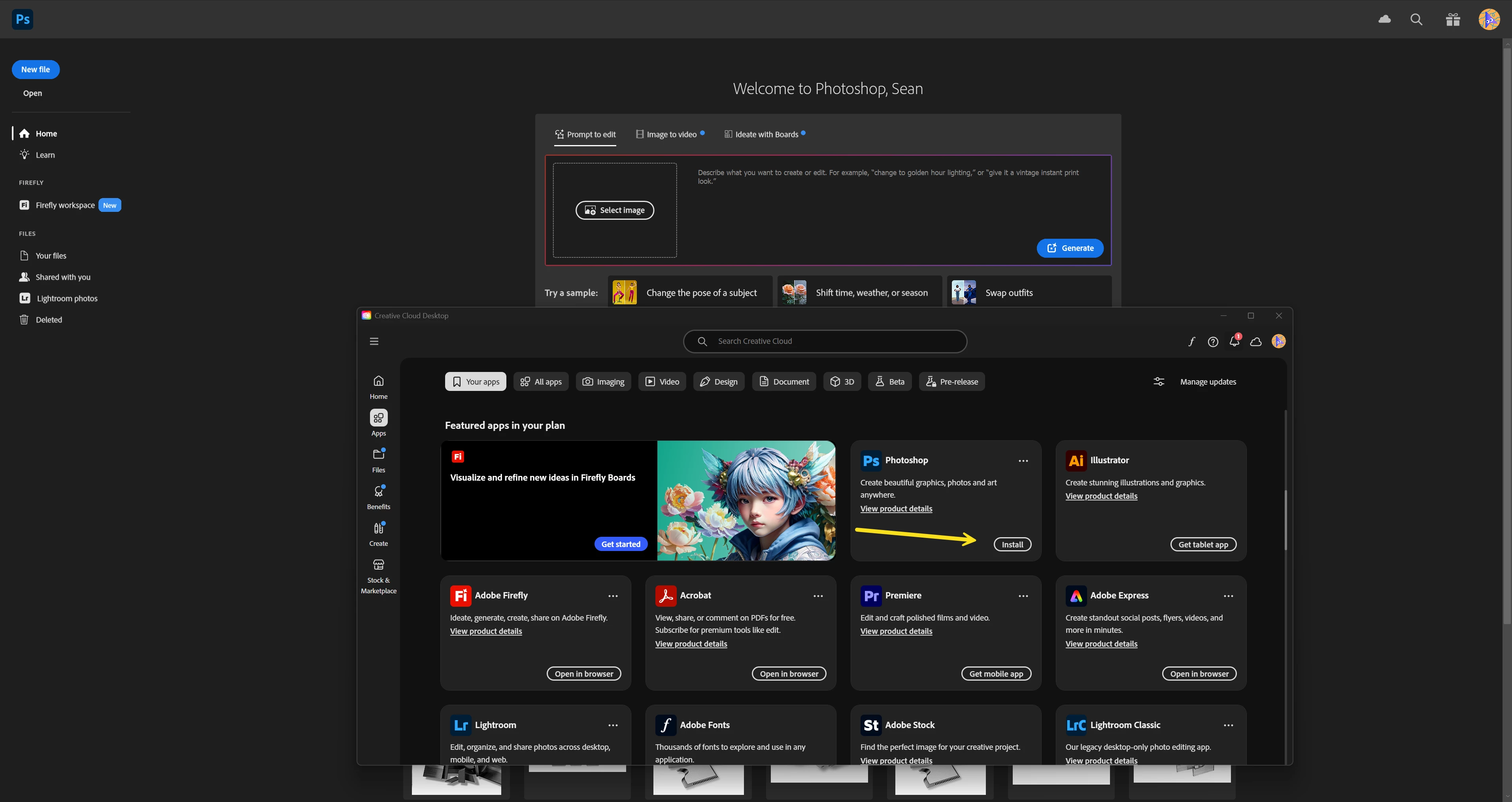Open Adobe Firefly card more options

click(613, 596)
